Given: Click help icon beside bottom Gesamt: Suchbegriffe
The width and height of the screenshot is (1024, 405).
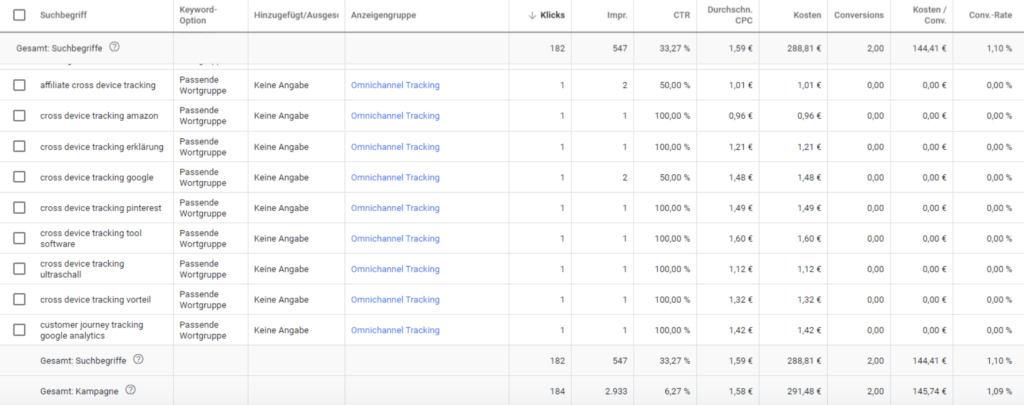Looking at the screenshot, I should tap(138, 360).
